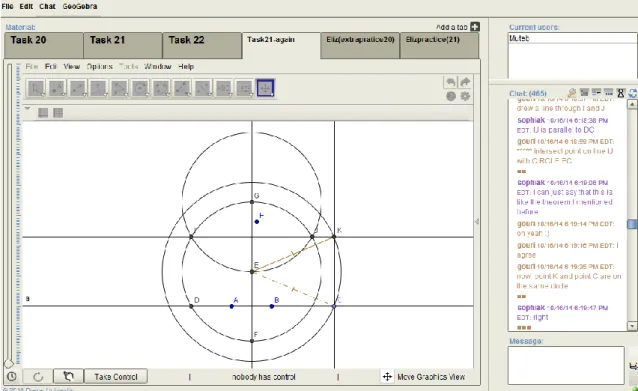Select the Perpendicular Line tool
This screenshot has width=638, height=391.
coord(98,88)
